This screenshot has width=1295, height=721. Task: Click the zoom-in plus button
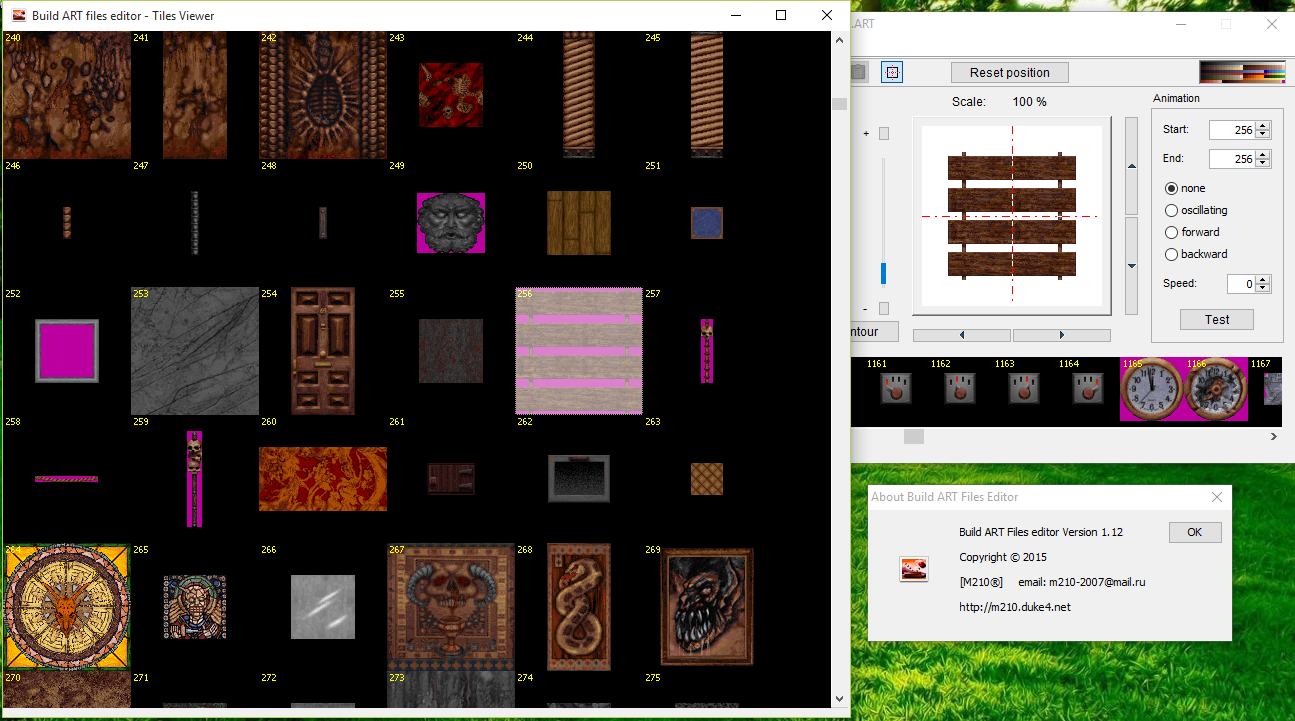883,134
